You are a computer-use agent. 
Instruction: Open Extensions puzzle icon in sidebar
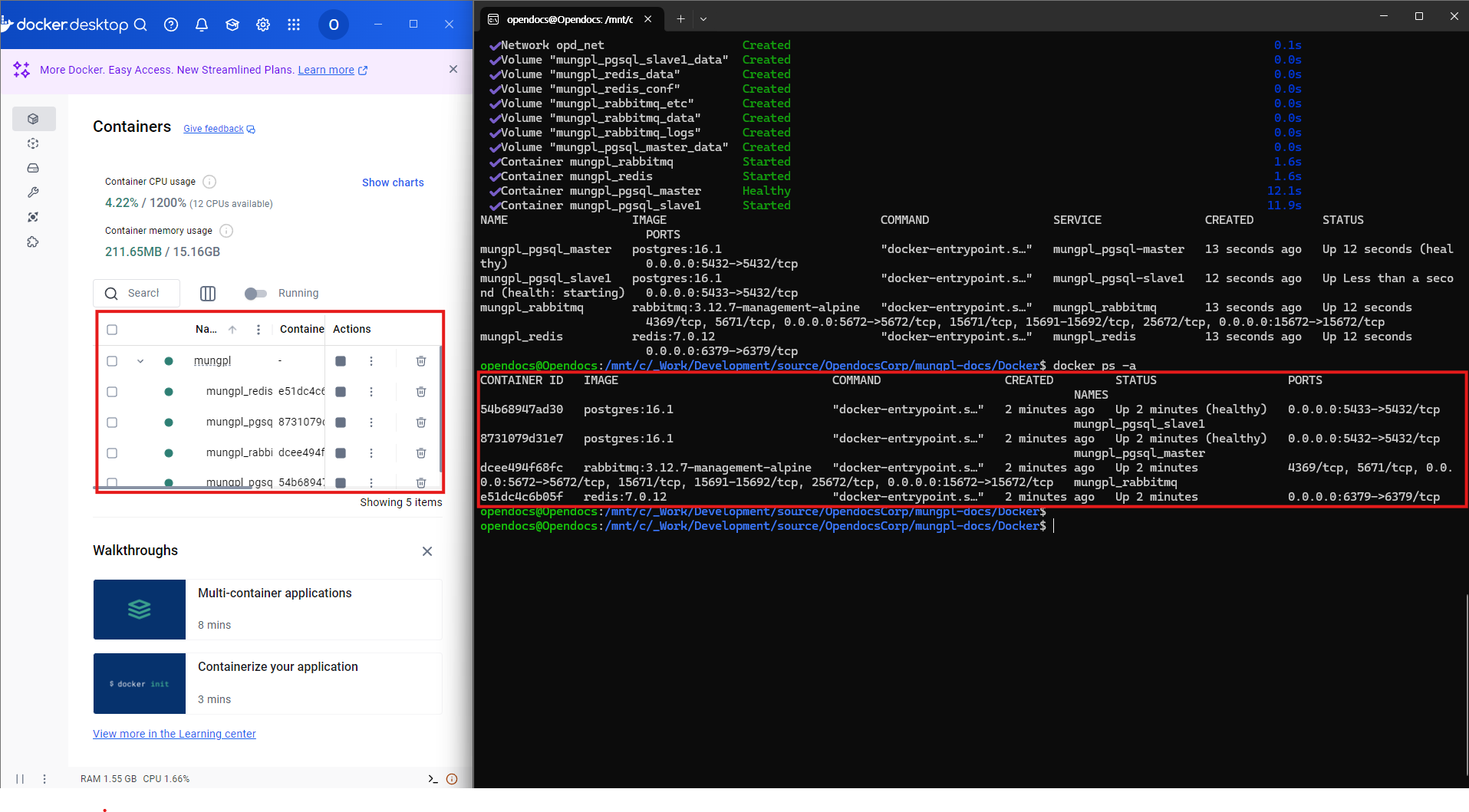(33, 242)
